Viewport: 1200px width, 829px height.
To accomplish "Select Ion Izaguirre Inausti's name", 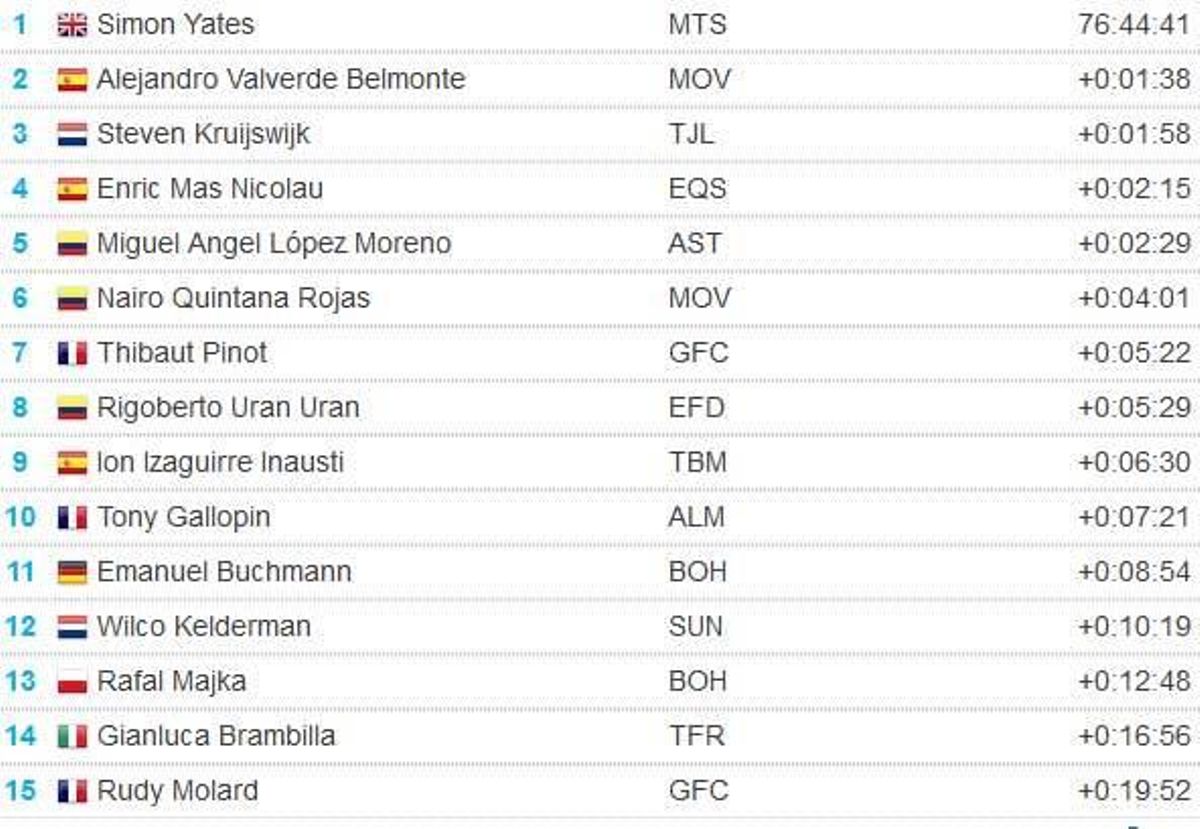I will click(x=220, y=462).
